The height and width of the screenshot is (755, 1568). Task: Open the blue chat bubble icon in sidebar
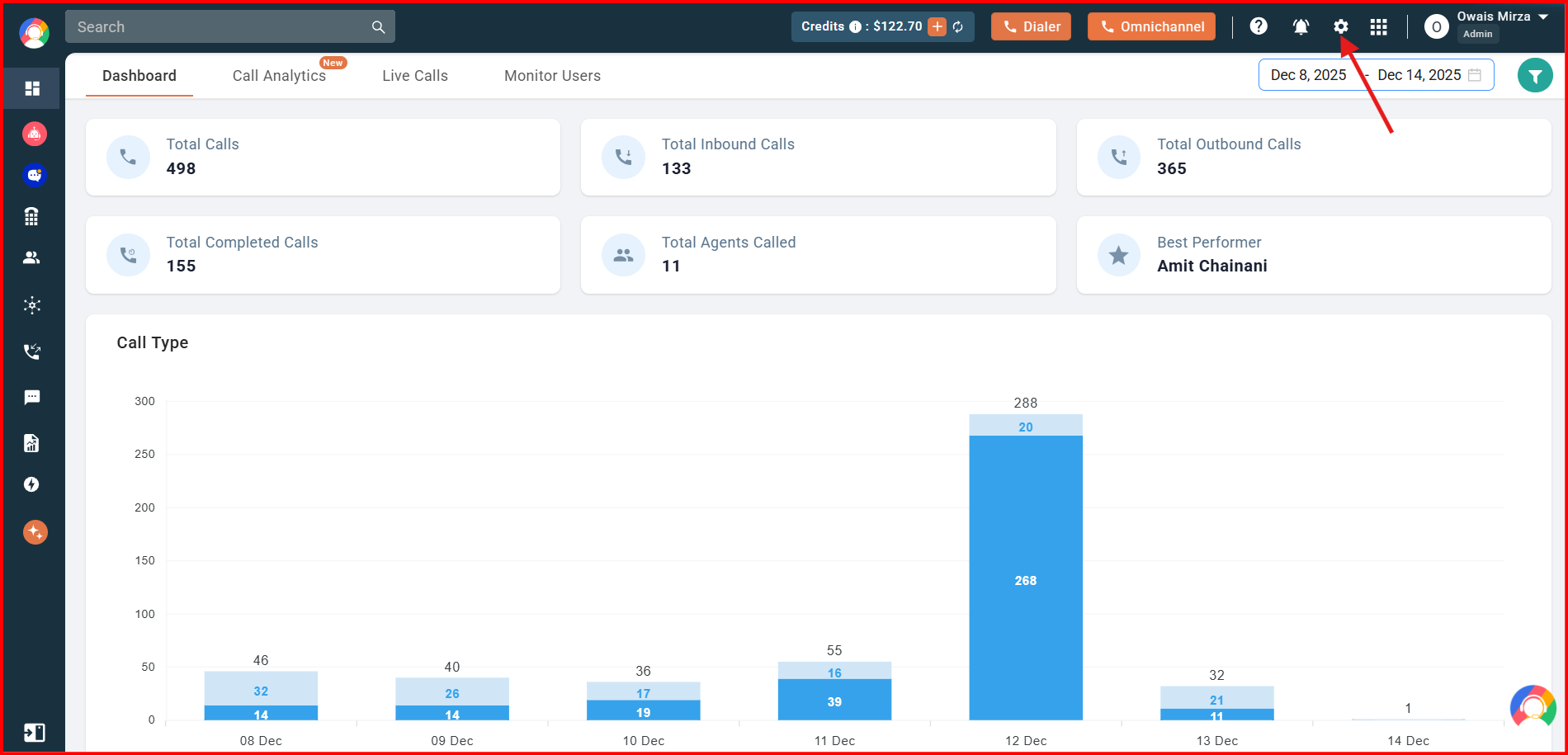click(x=34, y=175)
